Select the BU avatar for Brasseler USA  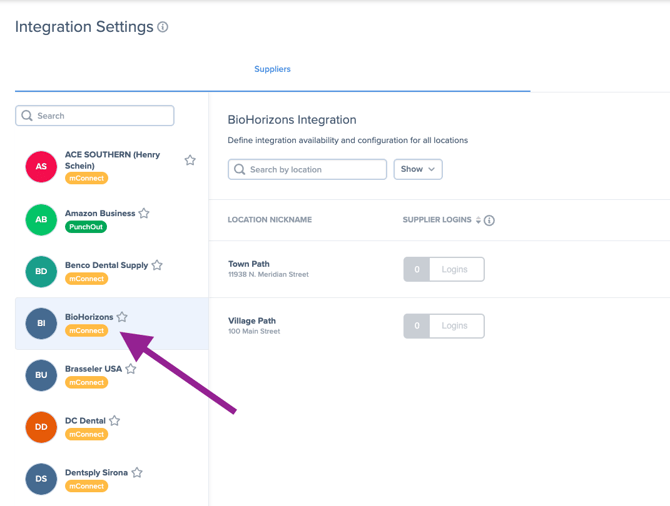tap(41, 375)
